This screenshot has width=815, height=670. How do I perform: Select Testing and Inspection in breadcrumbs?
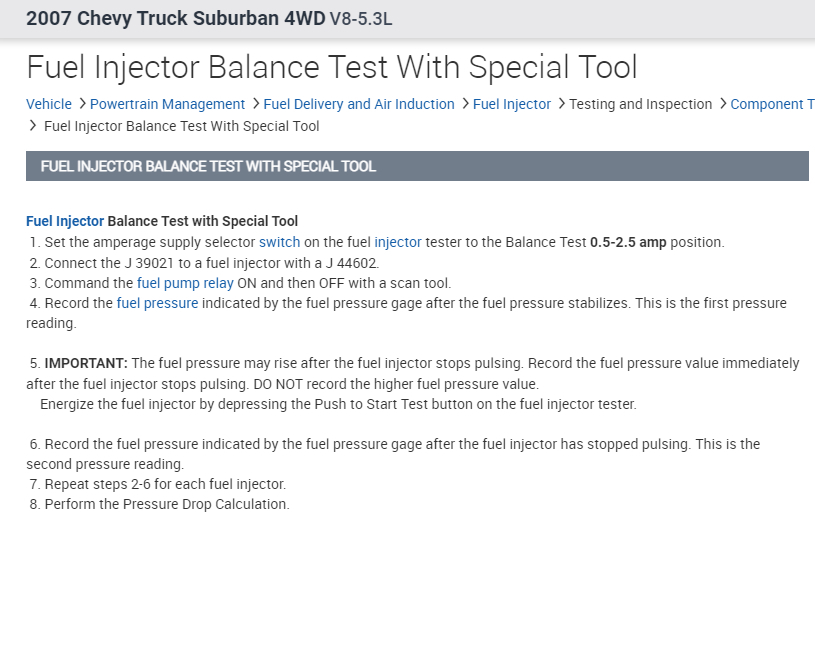pos(640,104)
